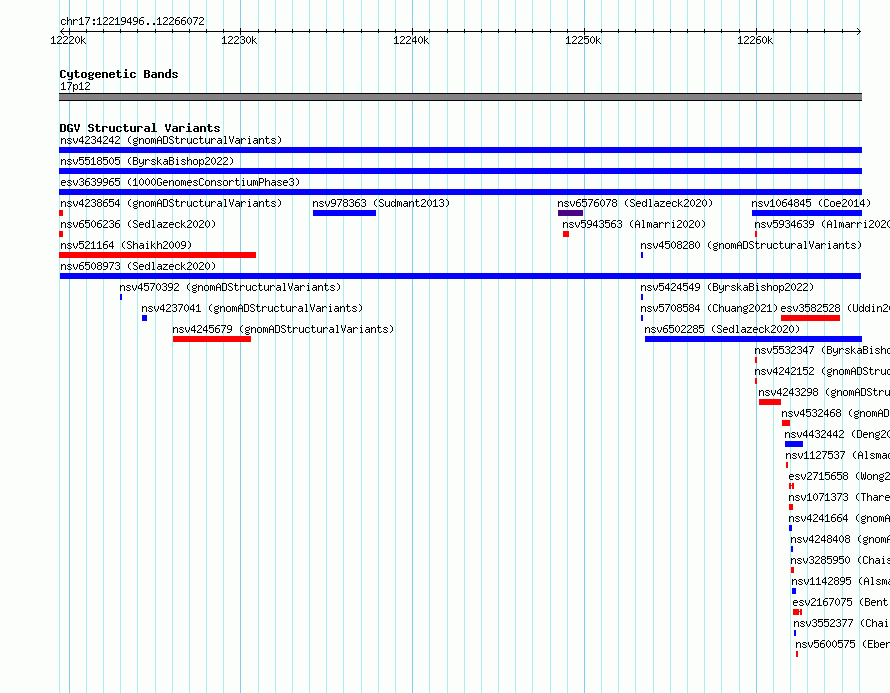The image size is (890, 693).
Task: Open the nsv5532347 variant label
Action: (x=822, y=350)
